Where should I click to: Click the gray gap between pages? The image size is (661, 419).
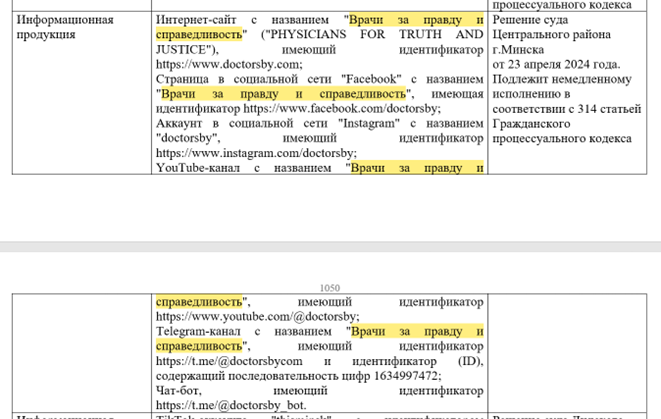(x=330, y=246)
